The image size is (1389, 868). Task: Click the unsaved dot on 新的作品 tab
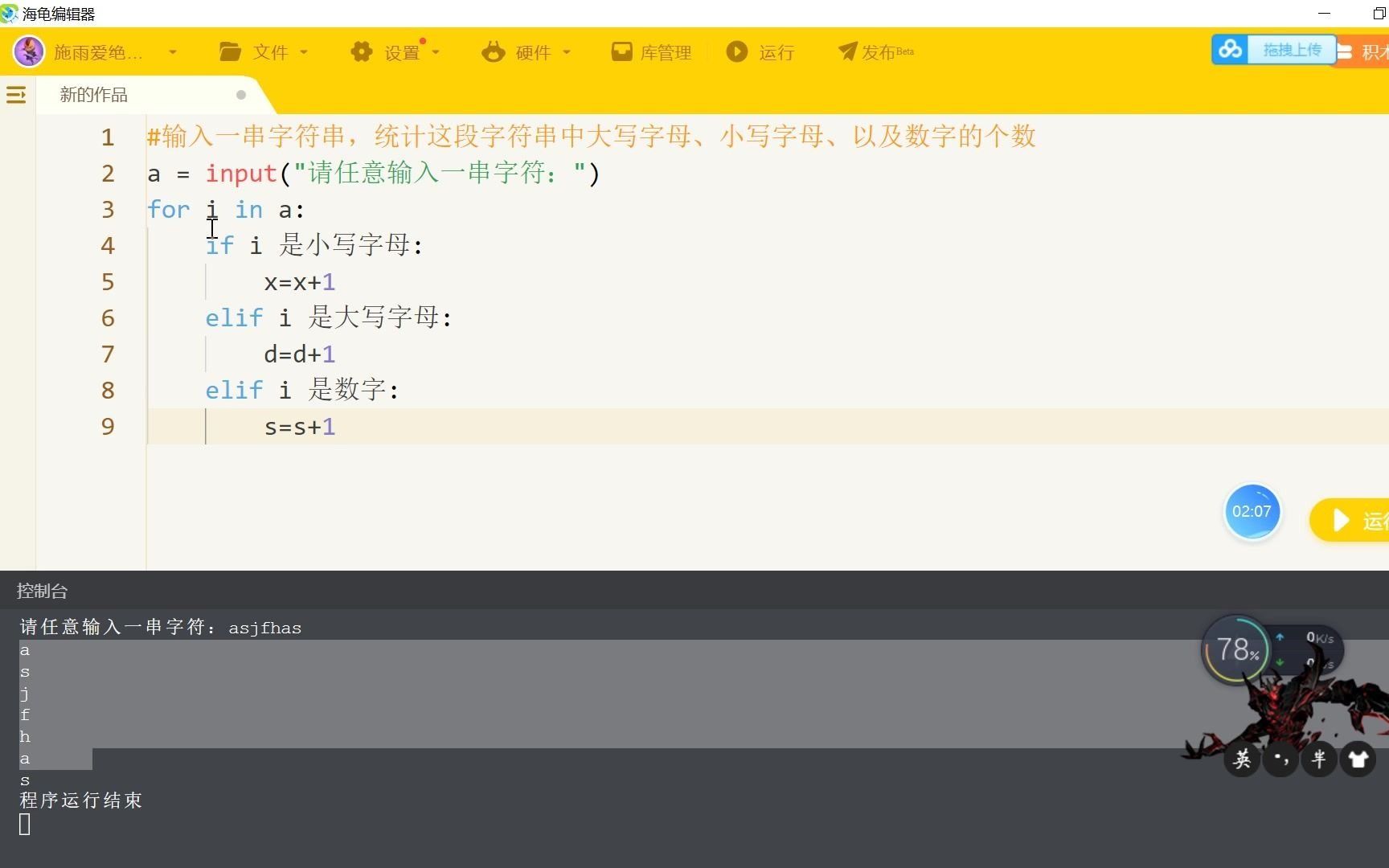click(241, 95)
